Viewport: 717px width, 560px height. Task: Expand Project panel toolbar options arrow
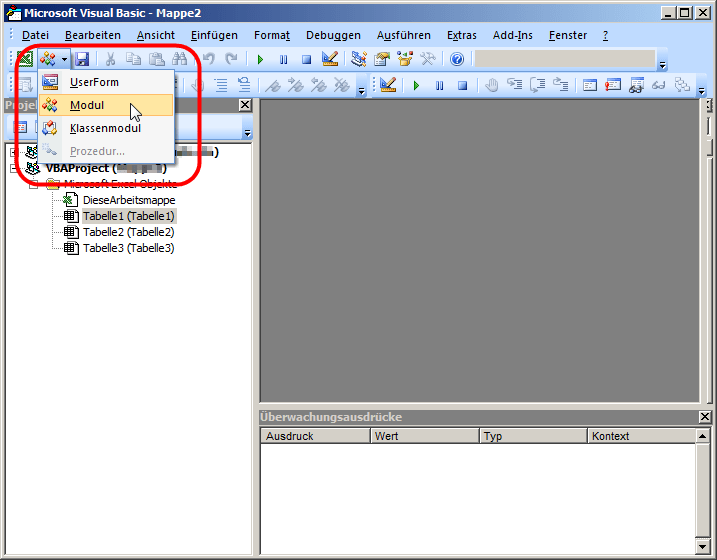click(247, 133)
